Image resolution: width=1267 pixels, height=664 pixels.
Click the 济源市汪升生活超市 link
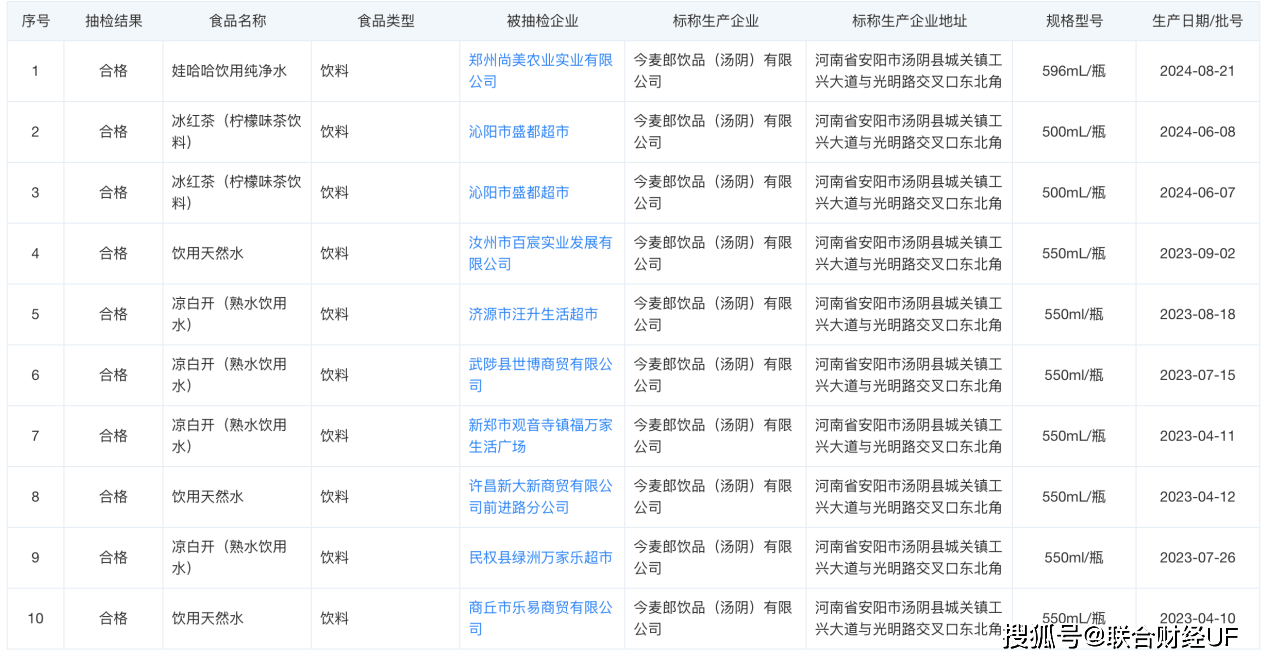533,314
